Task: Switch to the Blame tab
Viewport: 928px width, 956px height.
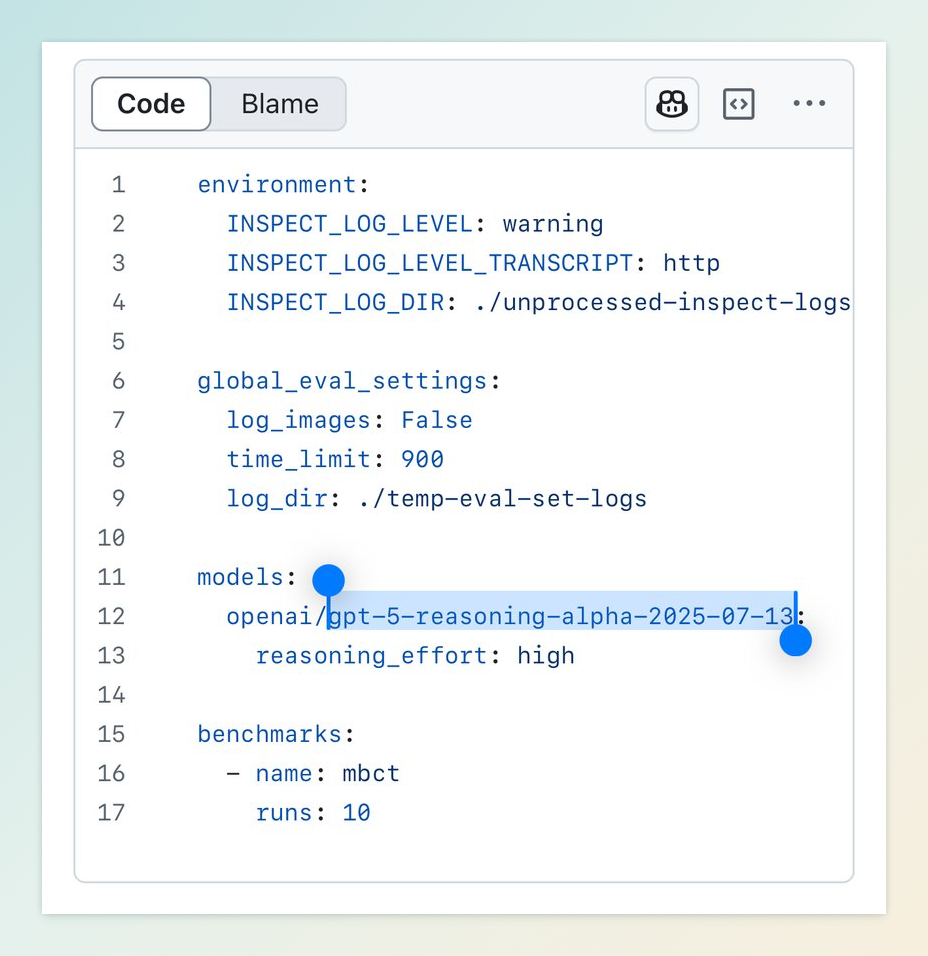Action: tap(280, 104)
